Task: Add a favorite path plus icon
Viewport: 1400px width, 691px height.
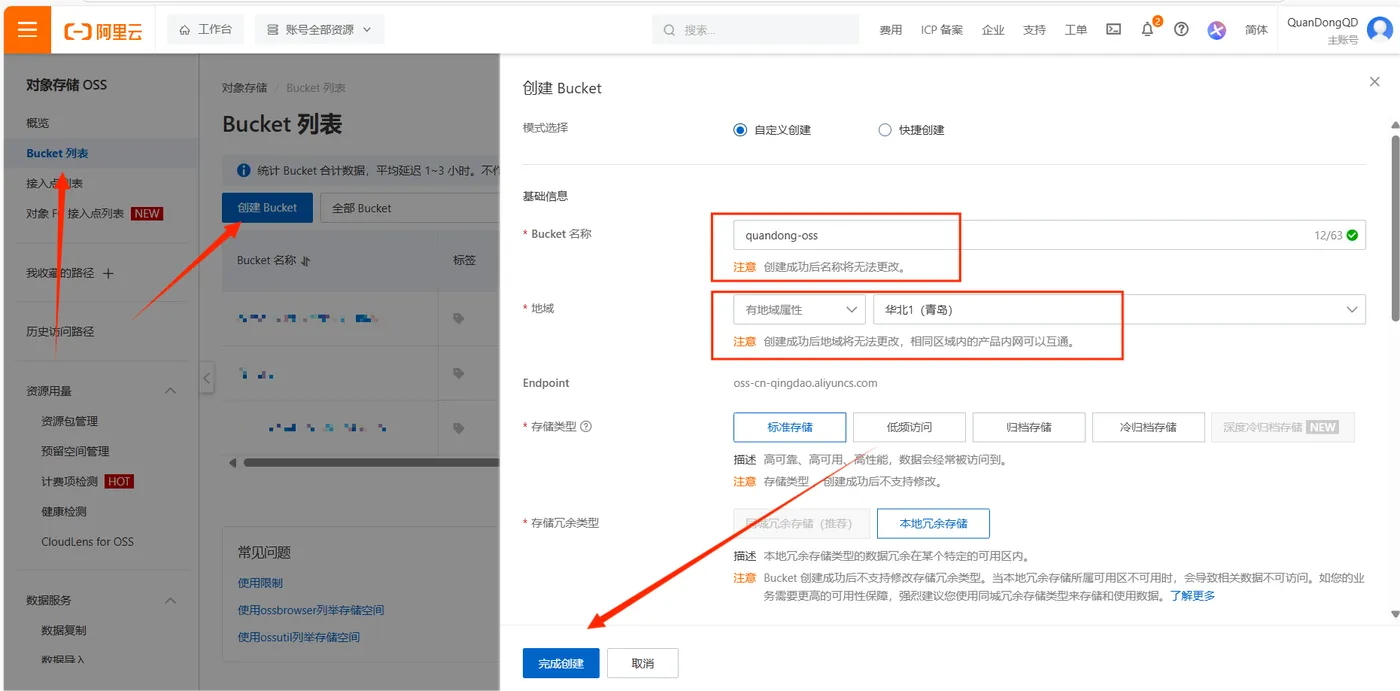Action: coord(109,273)
